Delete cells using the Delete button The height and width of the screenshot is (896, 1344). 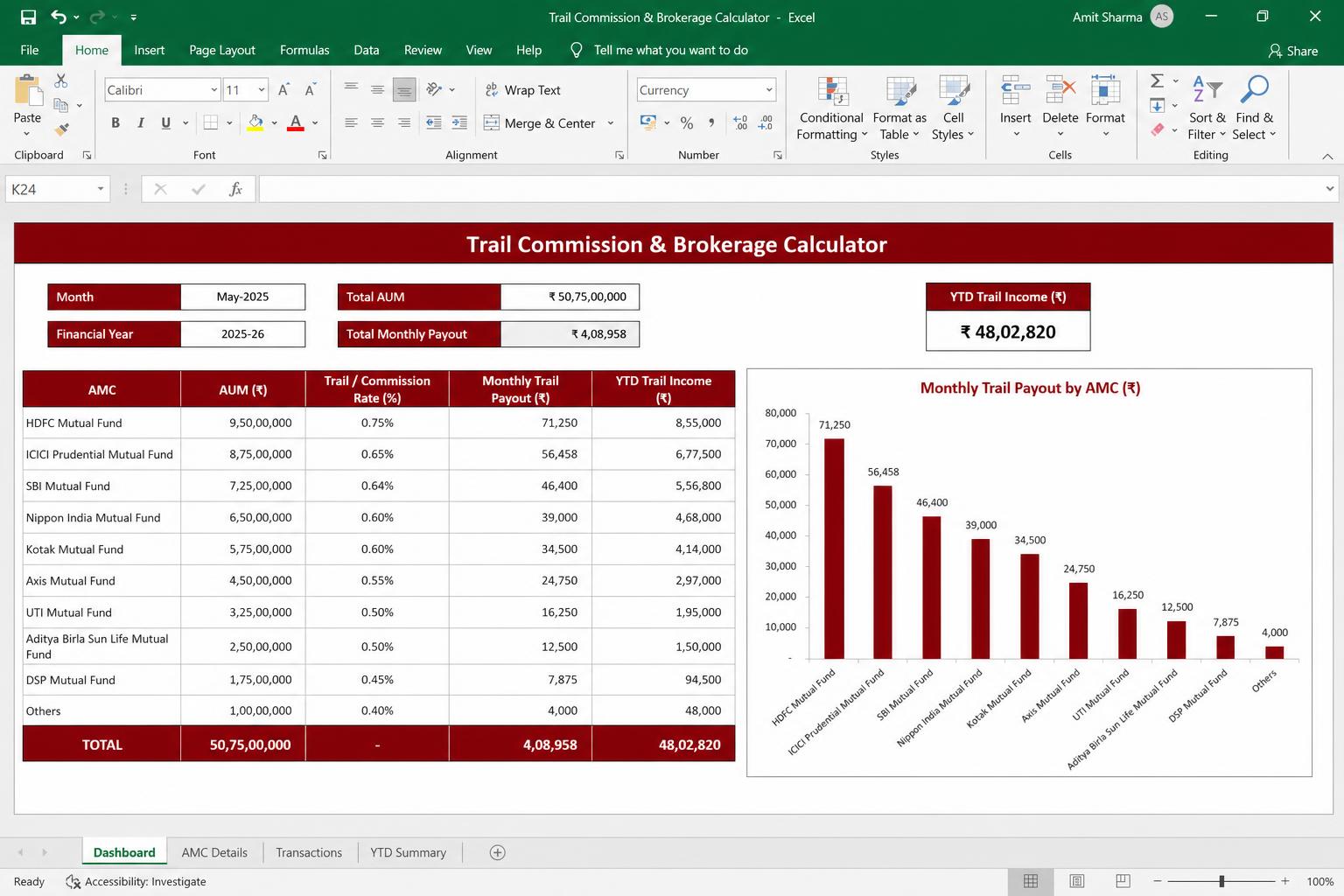click(x=1060, y=108)
